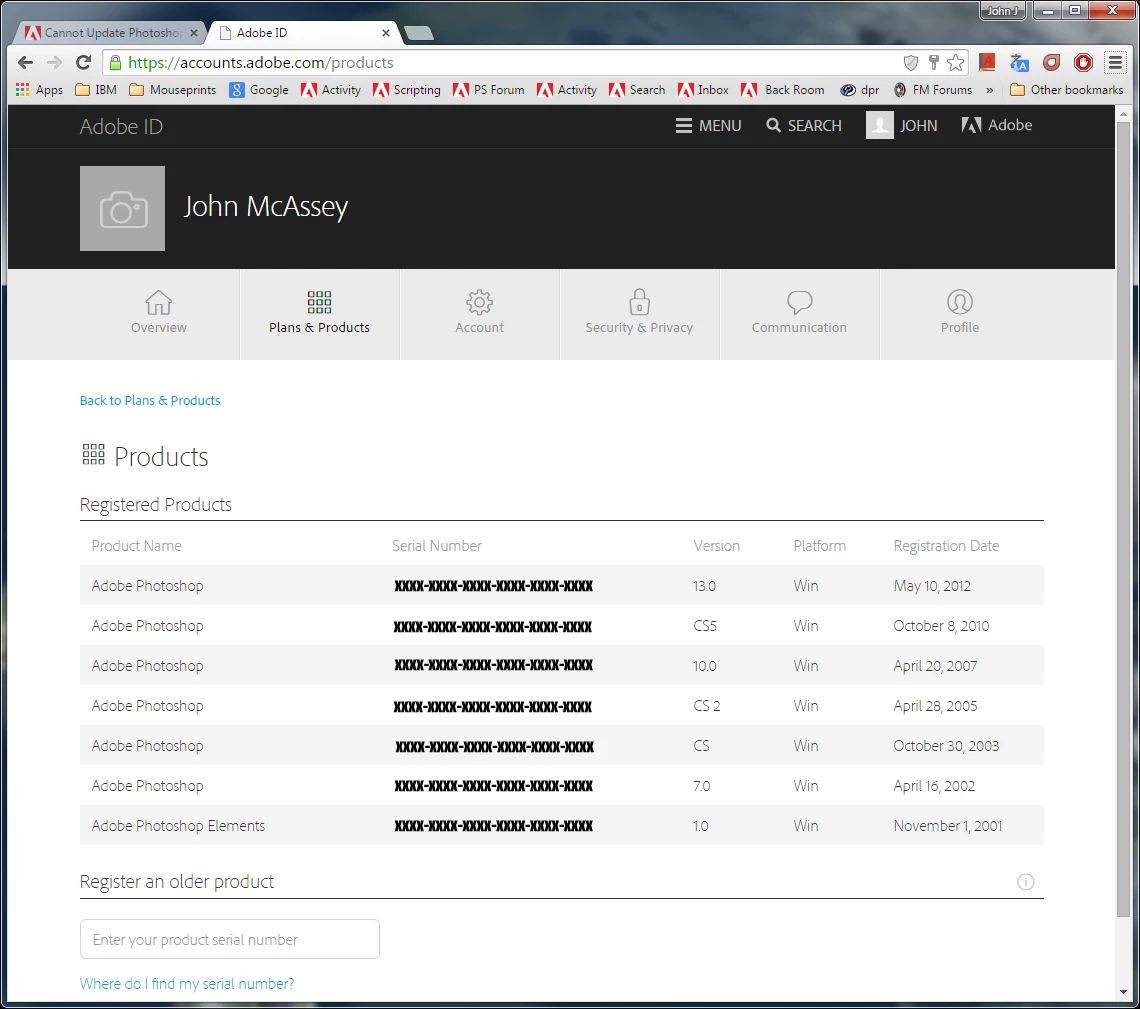The width and height of the screenshot is (1140, 1009).
Task: Click the key icon in the address bar
Action: pyautogui.click(x=934, y=63)
